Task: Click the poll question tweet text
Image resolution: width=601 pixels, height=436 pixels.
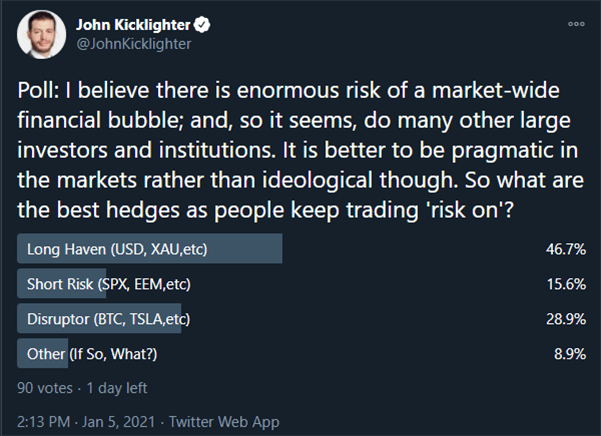Action: (300, 150)
